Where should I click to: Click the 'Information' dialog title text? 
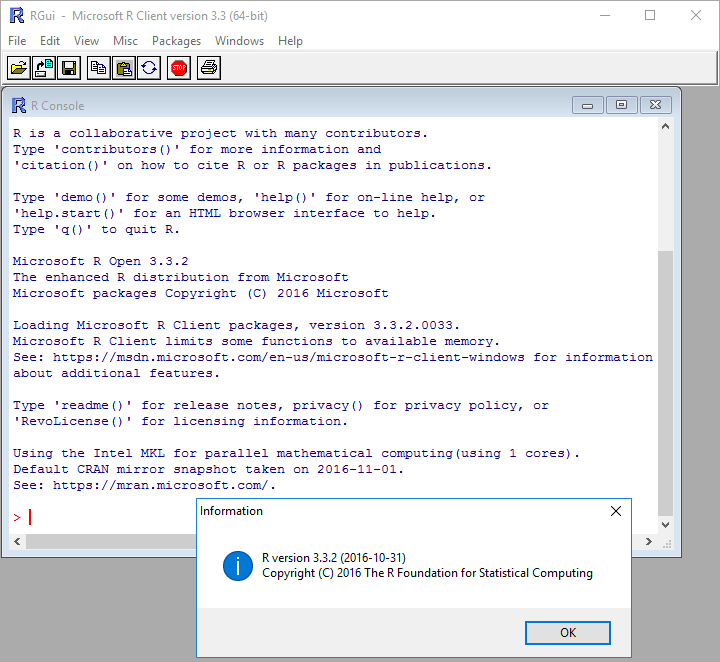[x=231, y=511]
